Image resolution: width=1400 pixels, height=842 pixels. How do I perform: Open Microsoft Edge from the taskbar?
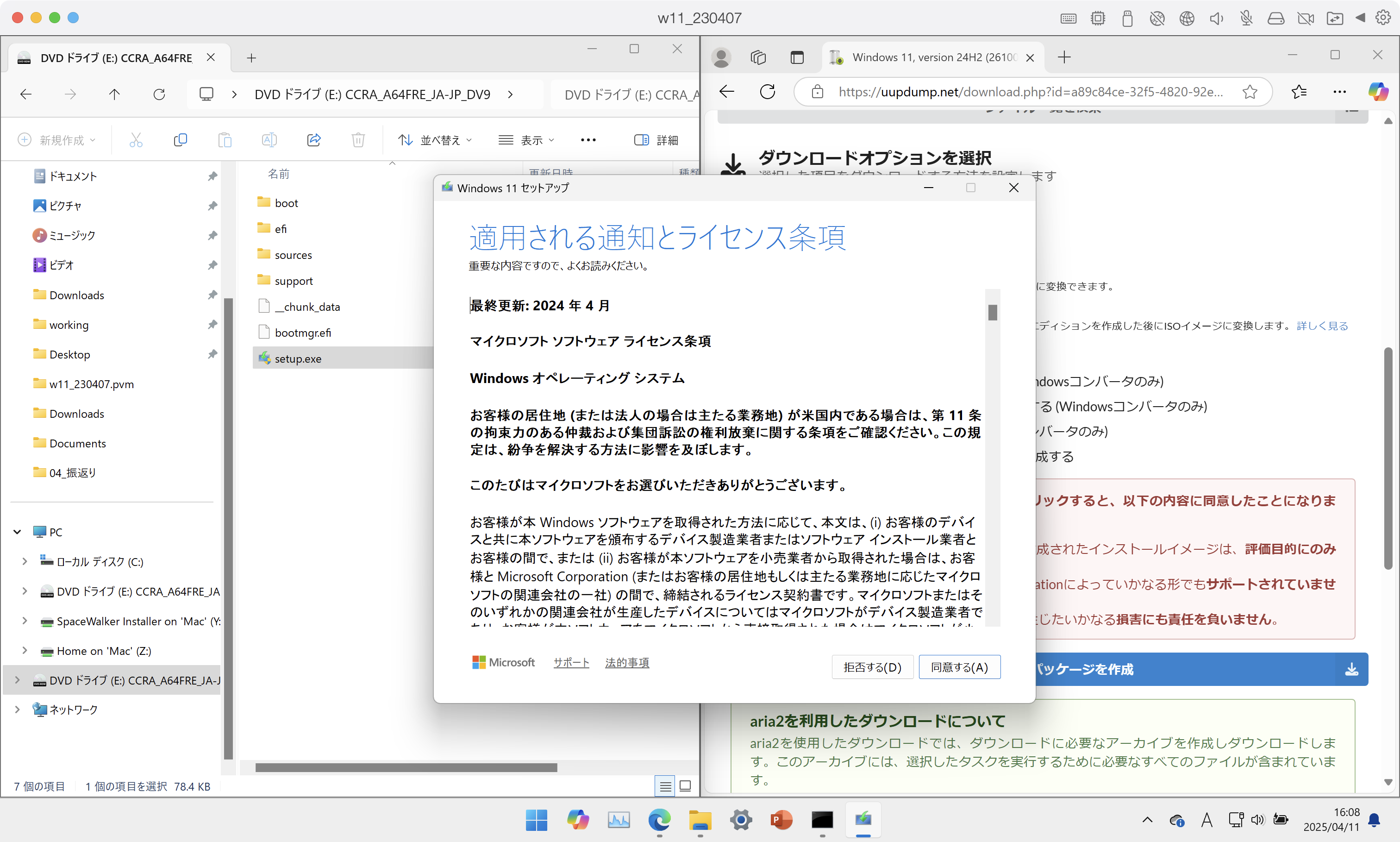659,820
